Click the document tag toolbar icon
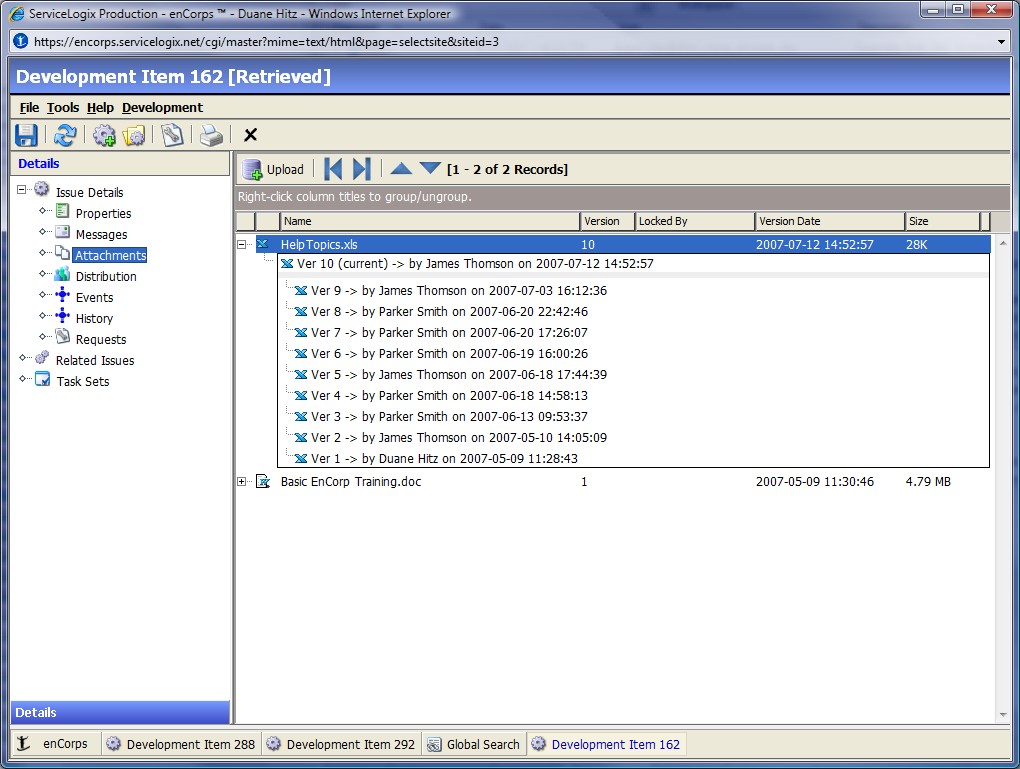 coord(172,135)
